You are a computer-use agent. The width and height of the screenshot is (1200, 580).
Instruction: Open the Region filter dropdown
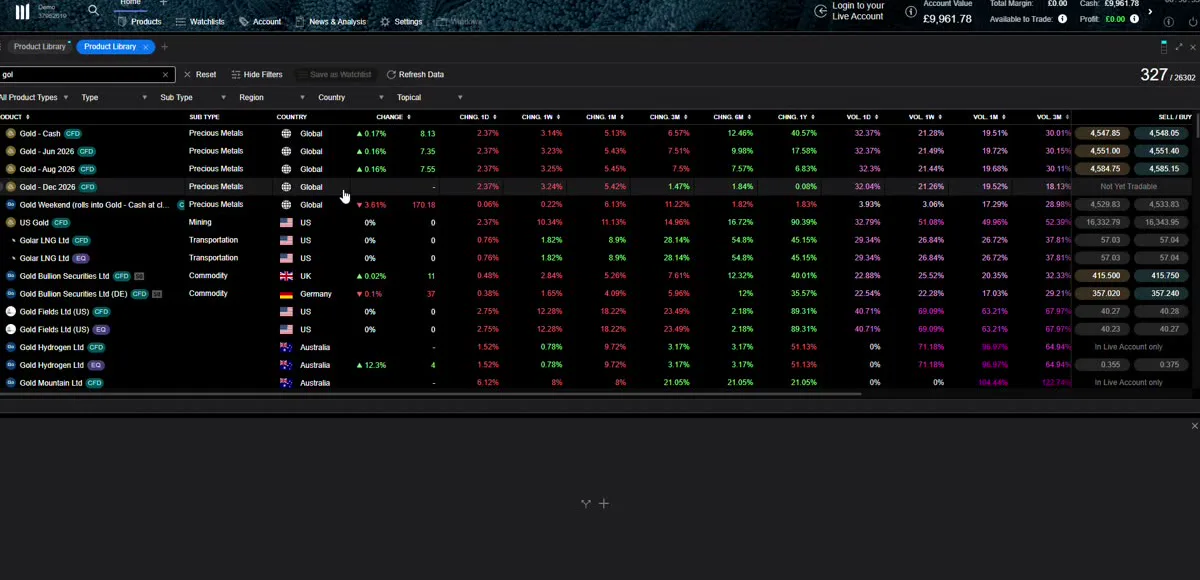pos(272,97)
